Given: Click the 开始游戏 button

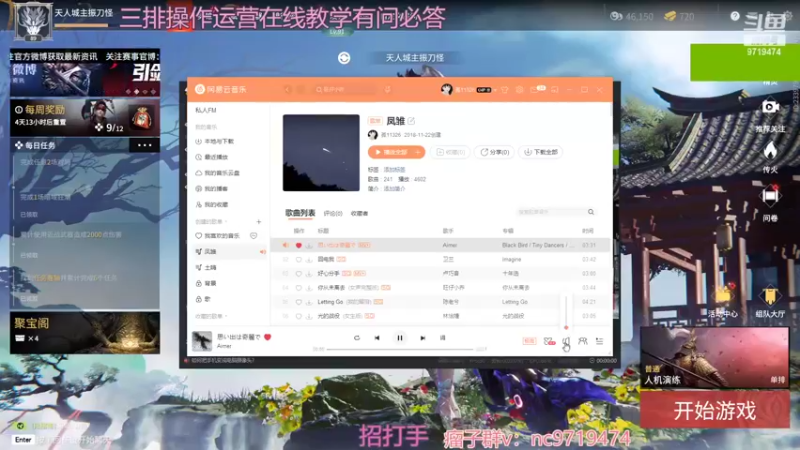Looking at the screenshot, I should tap(715, 410).
